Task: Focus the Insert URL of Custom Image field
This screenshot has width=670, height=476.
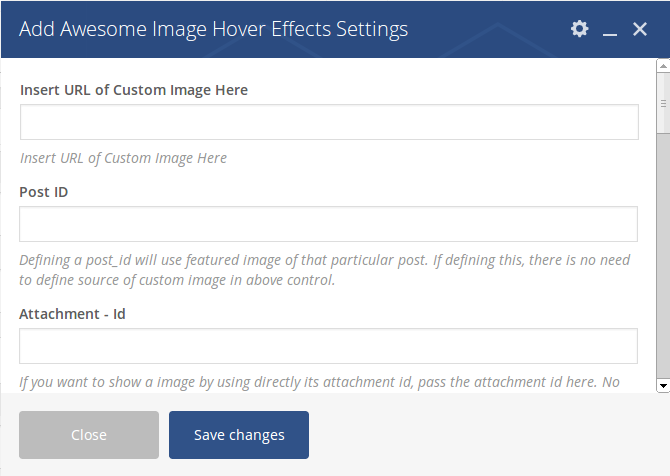Action: pyautogui.click(x=329, y=122)
